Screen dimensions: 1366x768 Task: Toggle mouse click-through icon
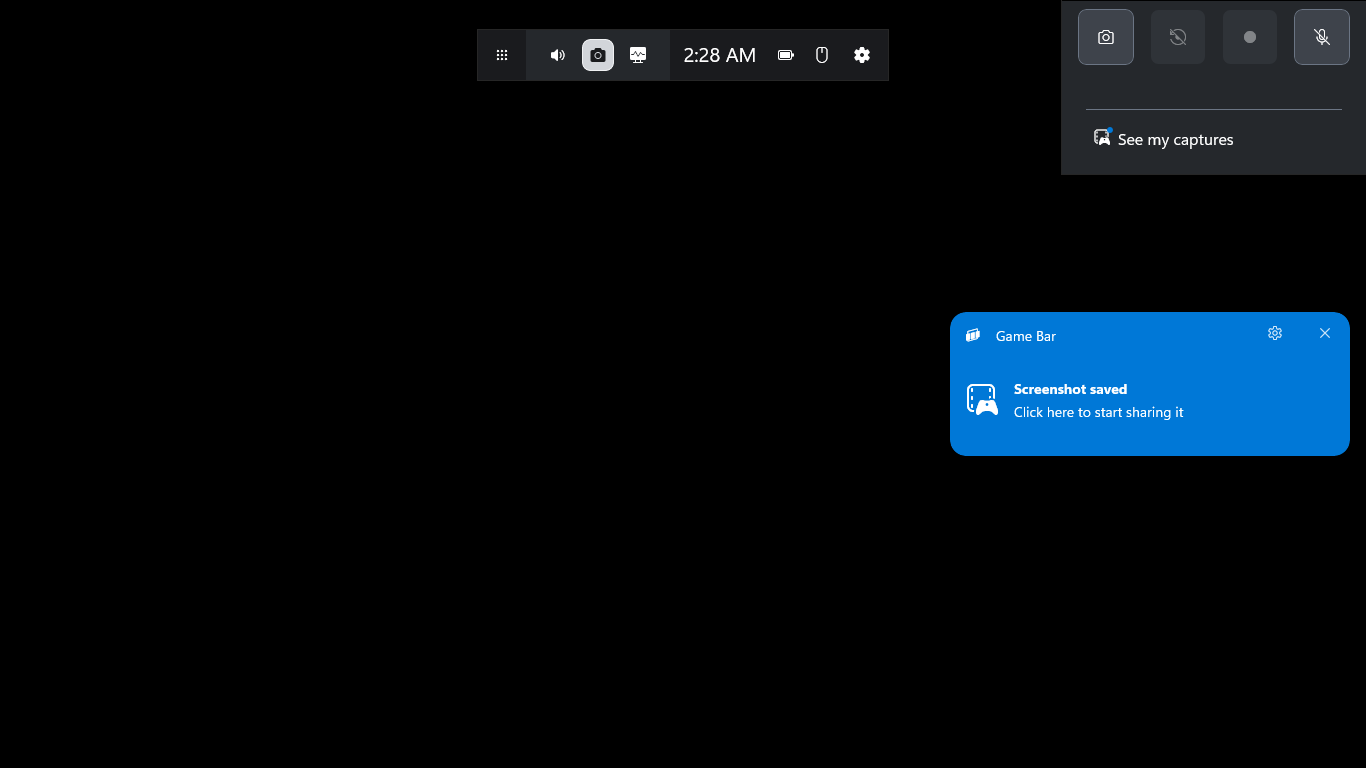tap(822, 55)
